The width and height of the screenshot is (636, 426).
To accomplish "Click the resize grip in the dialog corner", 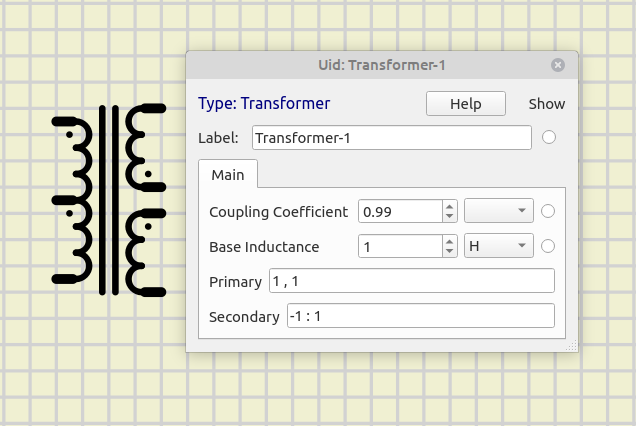I will 573,346.
